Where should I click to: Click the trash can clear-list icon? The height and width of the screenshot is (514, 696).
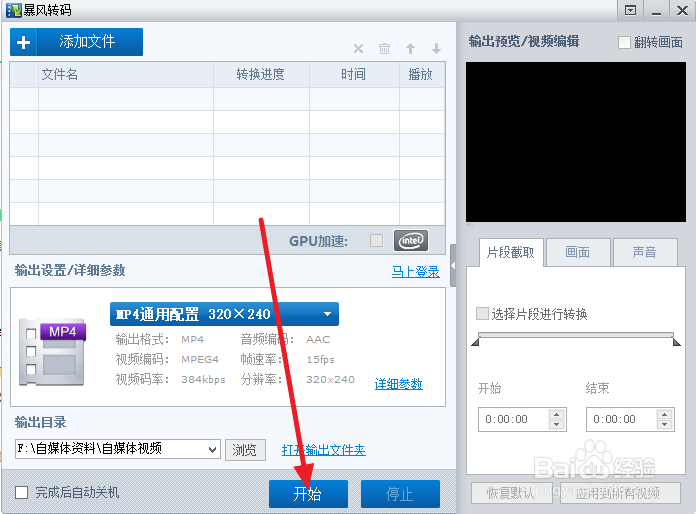[384, 48]
